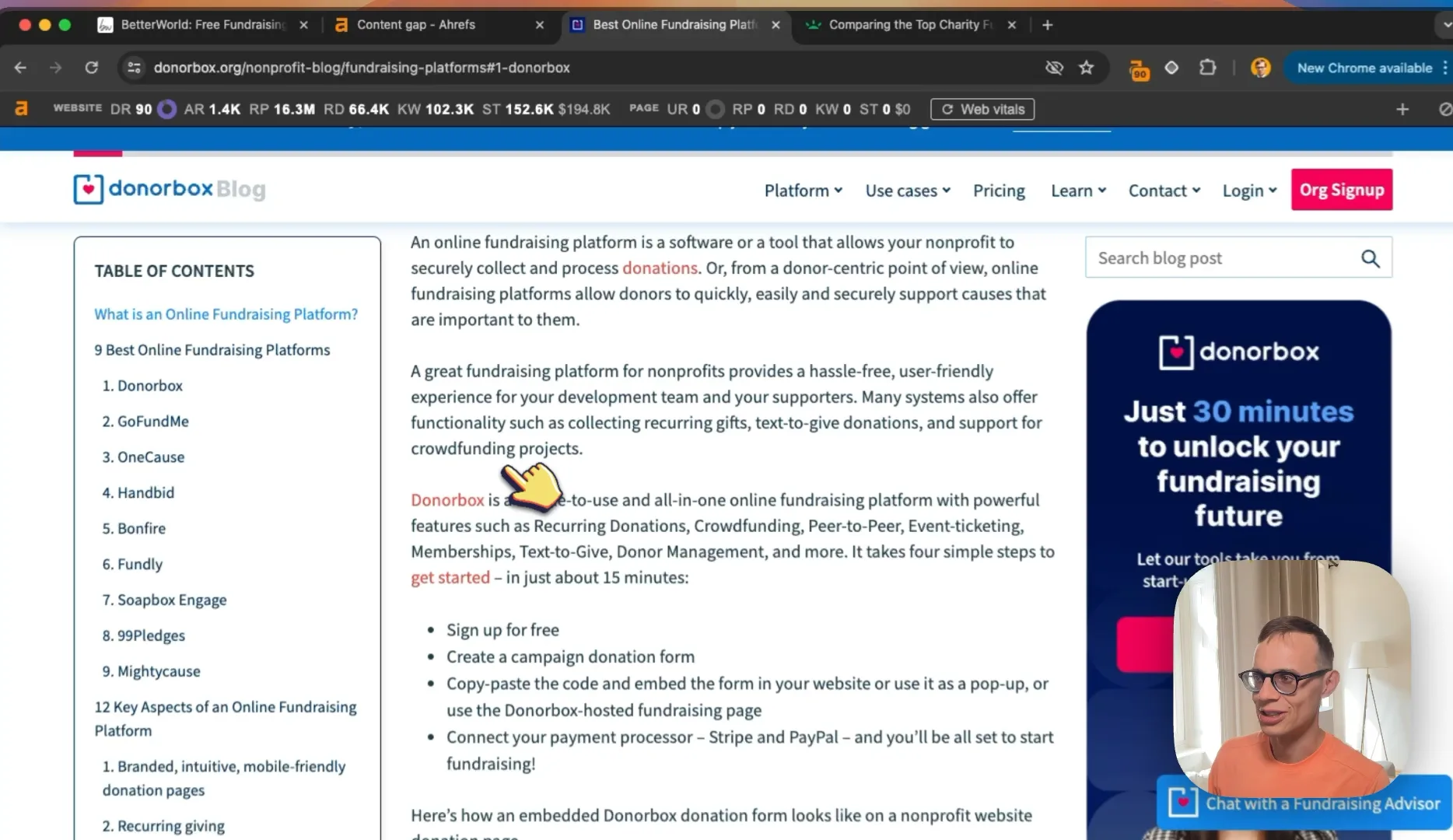Open the Learn dropdown menu
The height and width of the screenshot is (840, 1453).
pyautogui.click(x=1078, y=191)
